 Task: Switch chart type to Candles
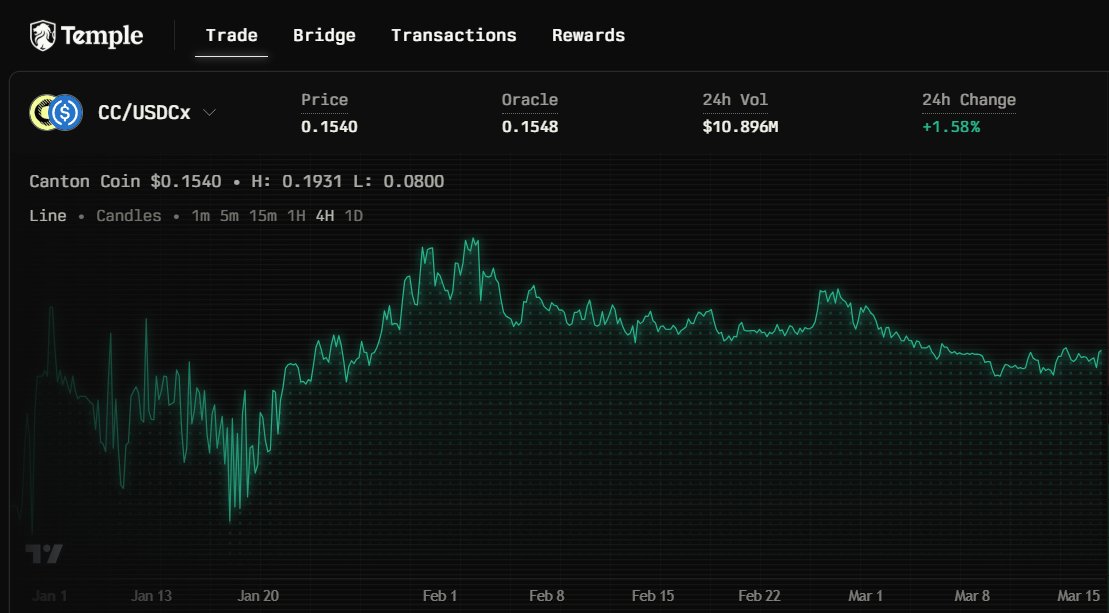(x=129, y=216)
